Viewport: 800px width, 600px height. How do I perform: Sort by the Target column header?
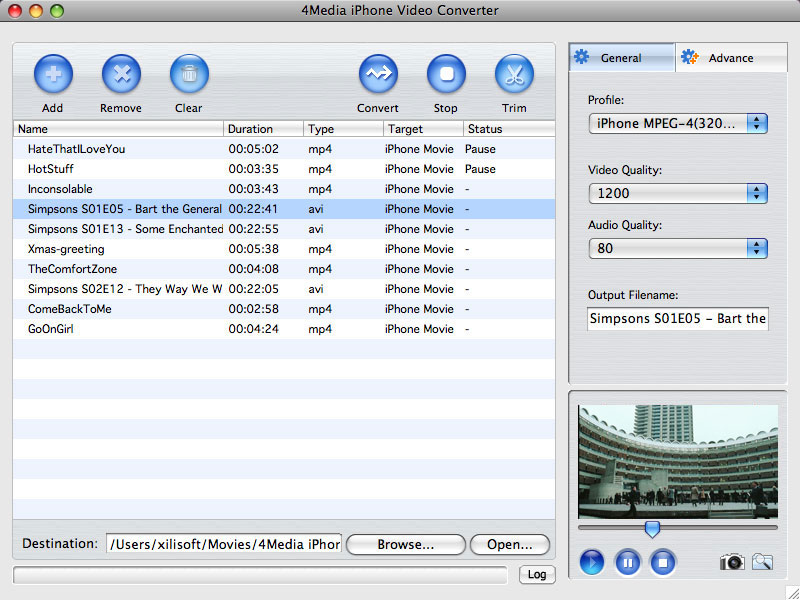423,129
